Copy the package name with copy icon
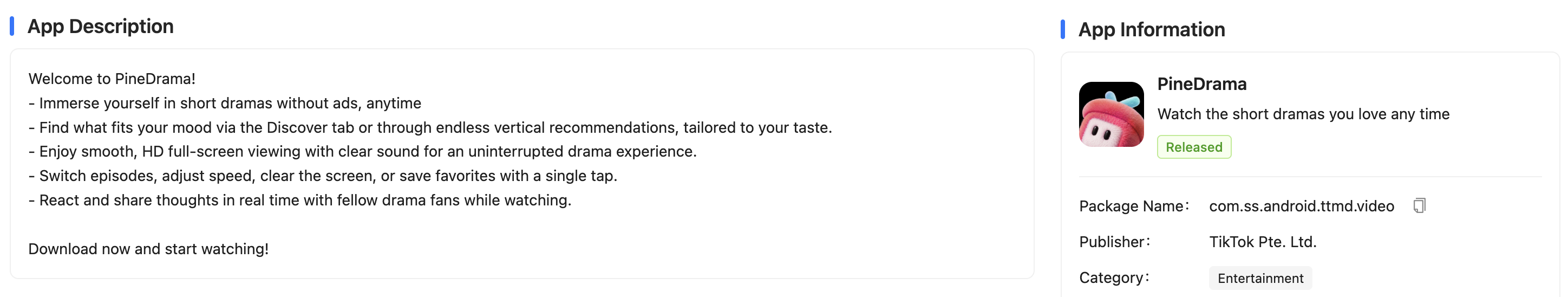This screenshot has height=297, width=1568. point(1419,205)
